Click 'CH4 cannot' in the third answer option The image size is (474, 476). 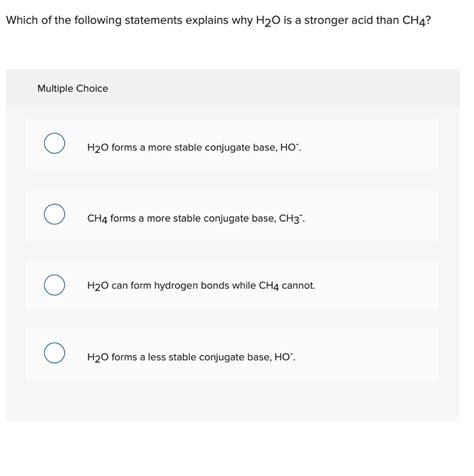287,286
